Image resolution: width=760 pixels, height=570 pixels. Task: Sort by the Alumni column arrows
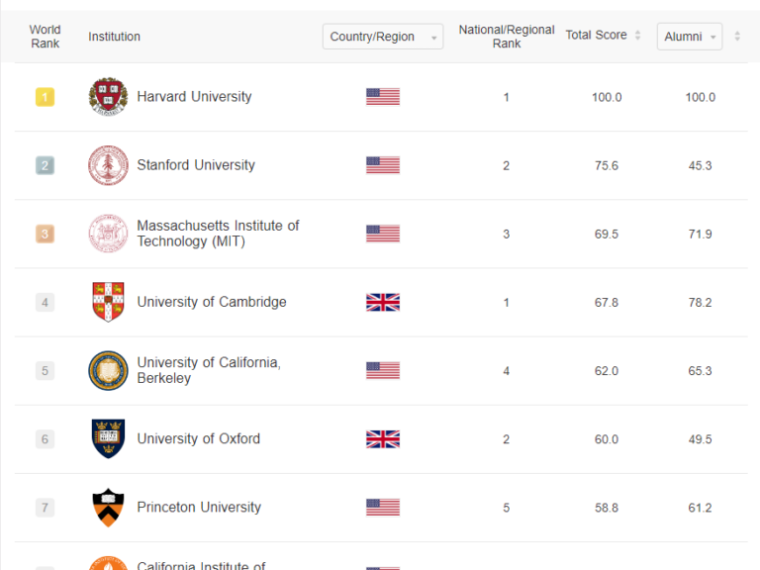click(x=737, y=36)
